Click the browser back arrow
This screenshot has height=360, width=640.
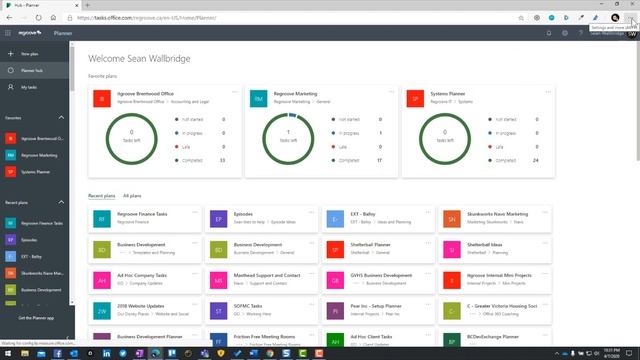point(9,18)
